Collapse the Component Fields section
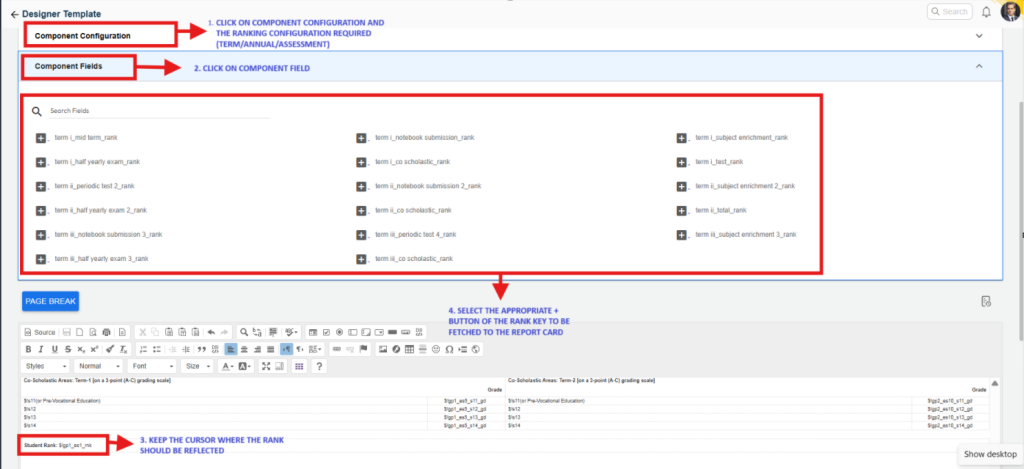Screen dimensions: 1024x469 (x=979, y=66)
